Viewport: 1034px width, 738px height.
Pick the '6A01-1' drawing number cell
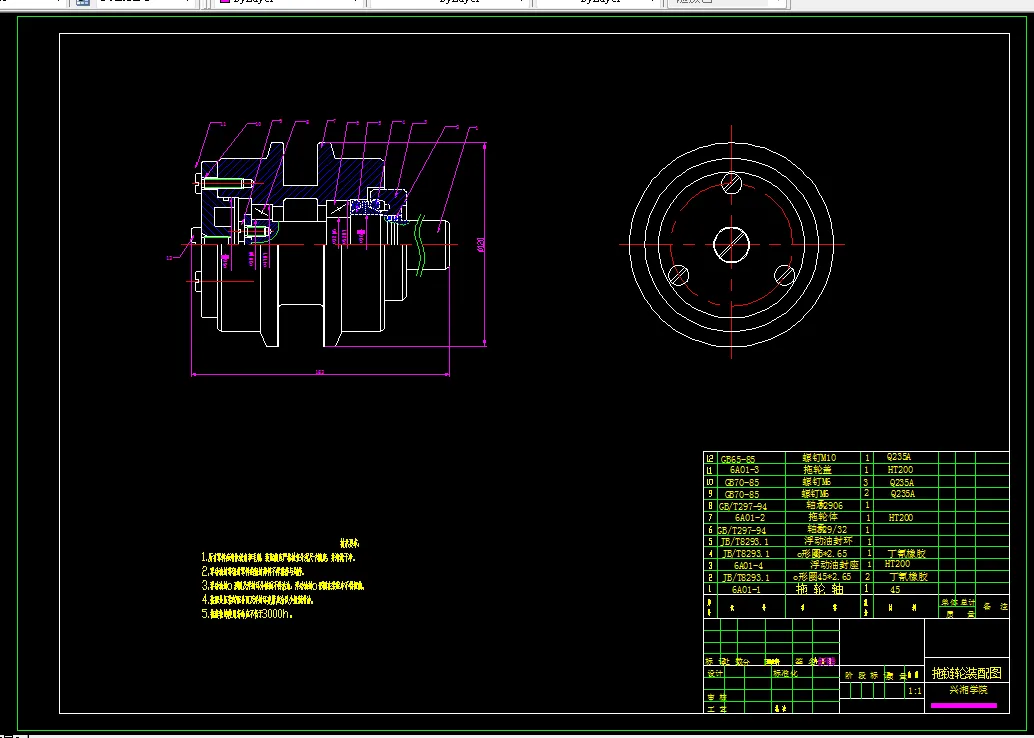coord(746,590)
